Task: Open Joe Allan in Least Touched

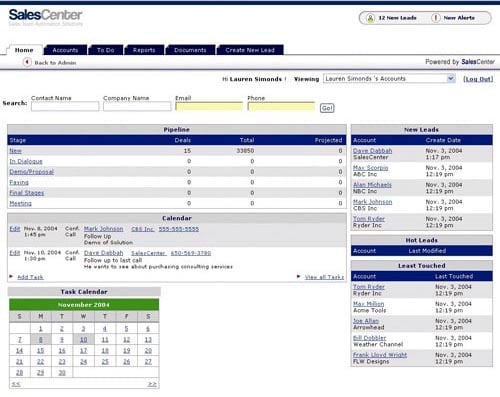Action: coord(366,321)
